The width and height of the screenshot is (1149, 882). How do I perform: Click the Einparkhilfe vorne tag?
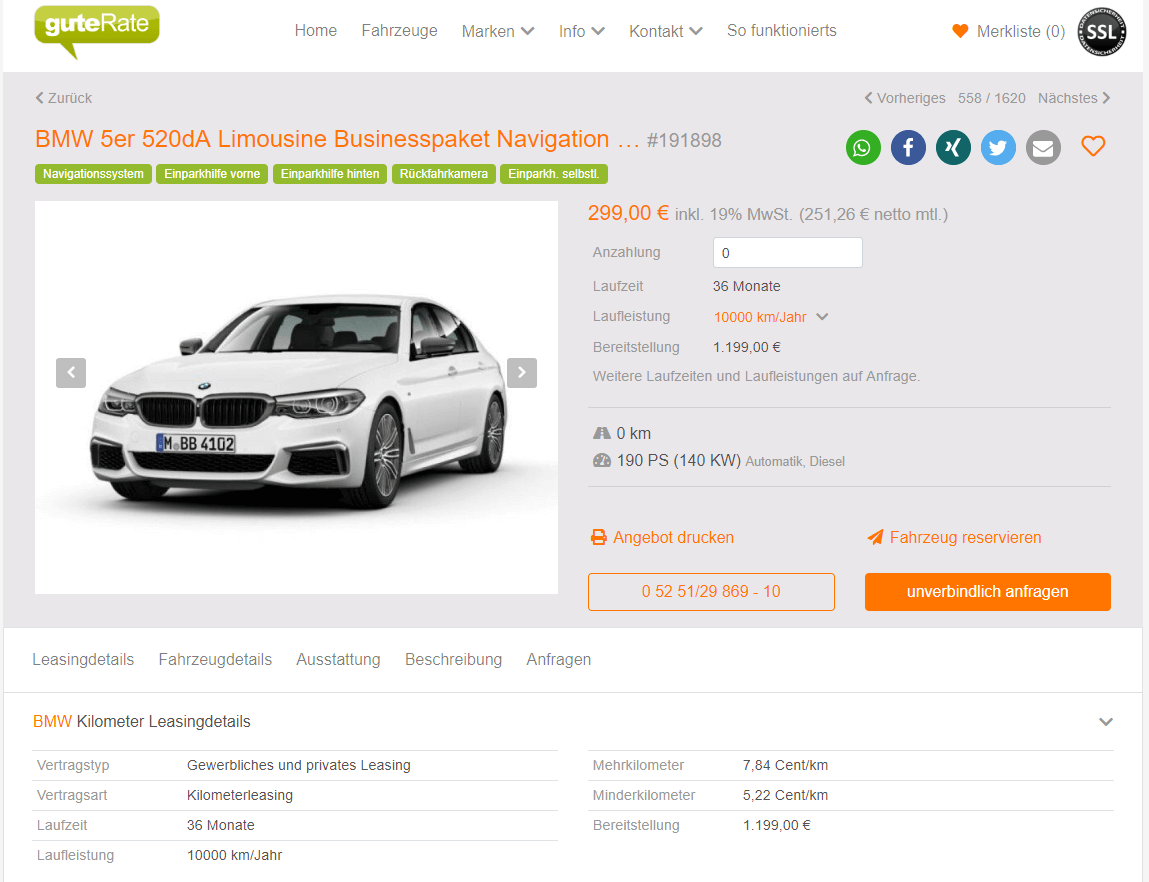click(212, 174)
